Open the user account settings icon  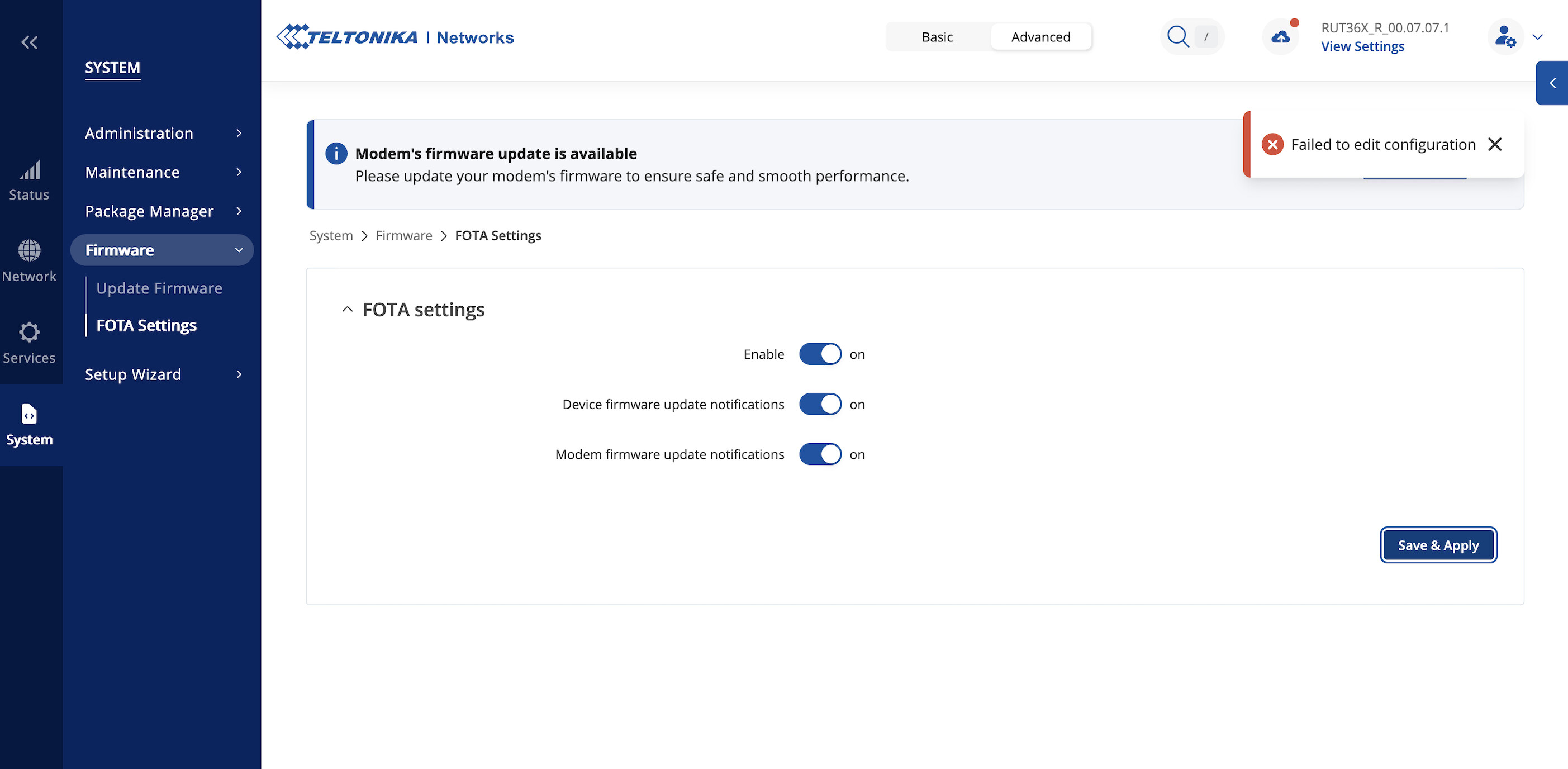[1505, 37]
